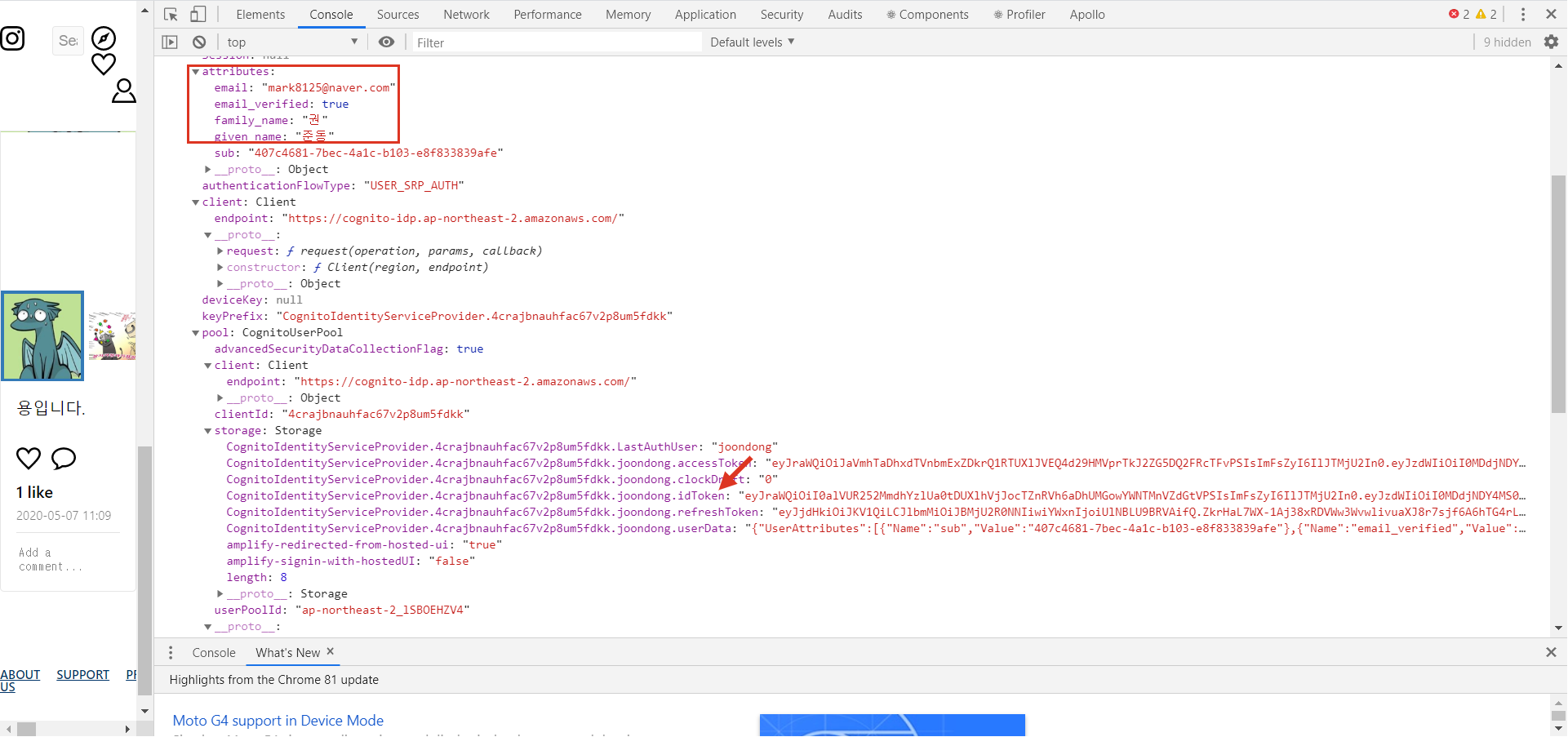Image resolution: width=1568 pixels, height=737 pixels.
Task: Open the top execution context dropdown
Action: coord(292,42)
